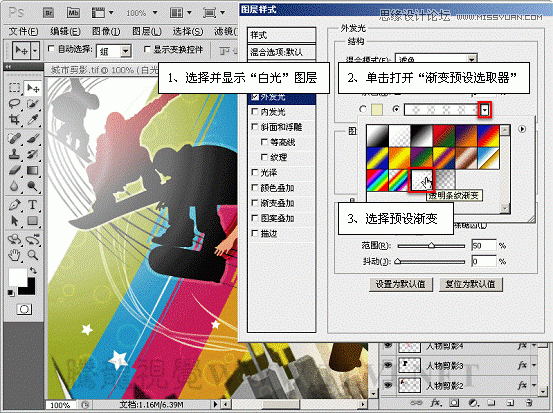Select the Move tool in toolbox

pyautogui.click(x=33, y=88)
